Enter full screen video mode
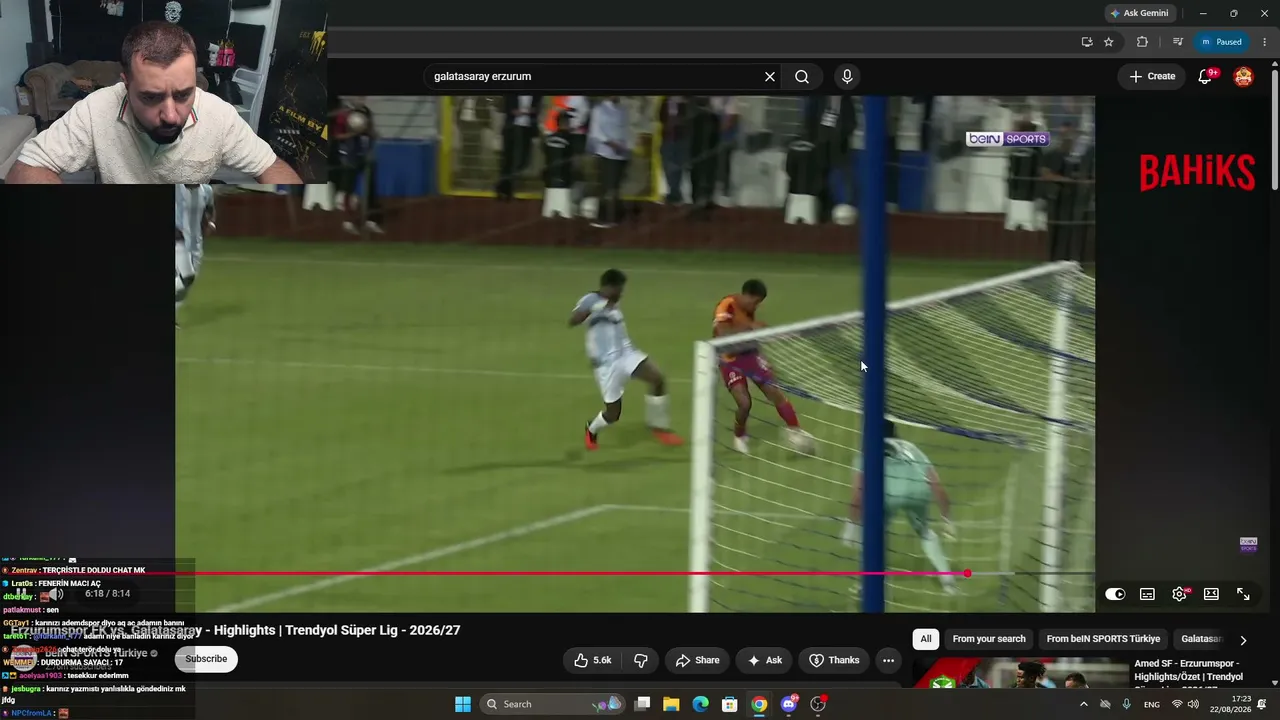Image resolution: width=1280 pixels, height=720 pixels. tap(1243, 594)
